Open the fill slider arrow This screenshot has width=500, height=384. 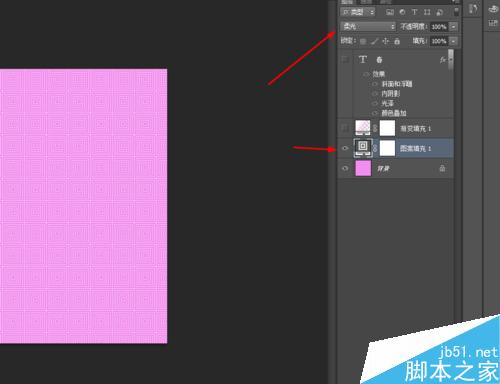[x=454, y=41]
